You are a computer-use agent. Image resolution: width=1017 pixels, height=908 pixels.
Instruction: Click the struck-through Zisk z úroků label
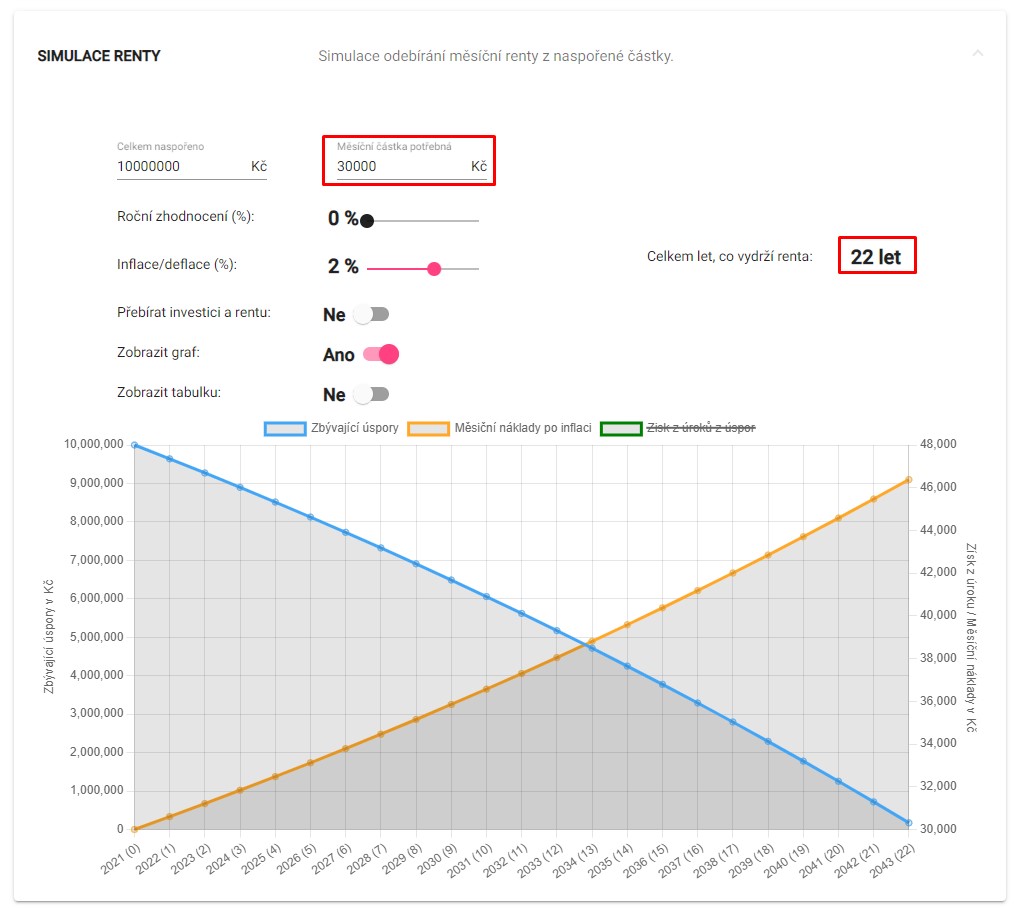point(703,428)
